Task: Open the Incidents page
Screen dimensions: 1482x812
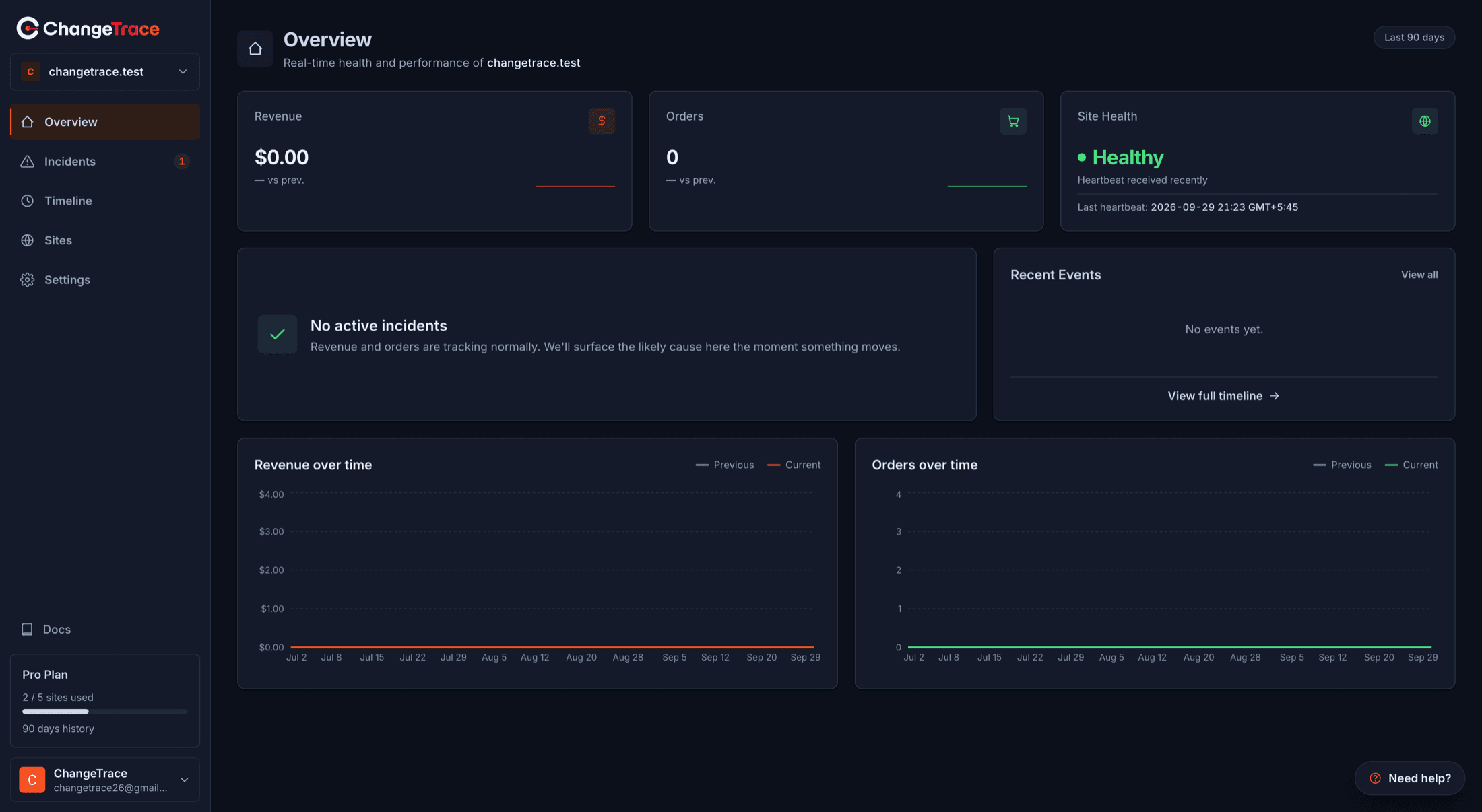Action: [x=105, y=162]
